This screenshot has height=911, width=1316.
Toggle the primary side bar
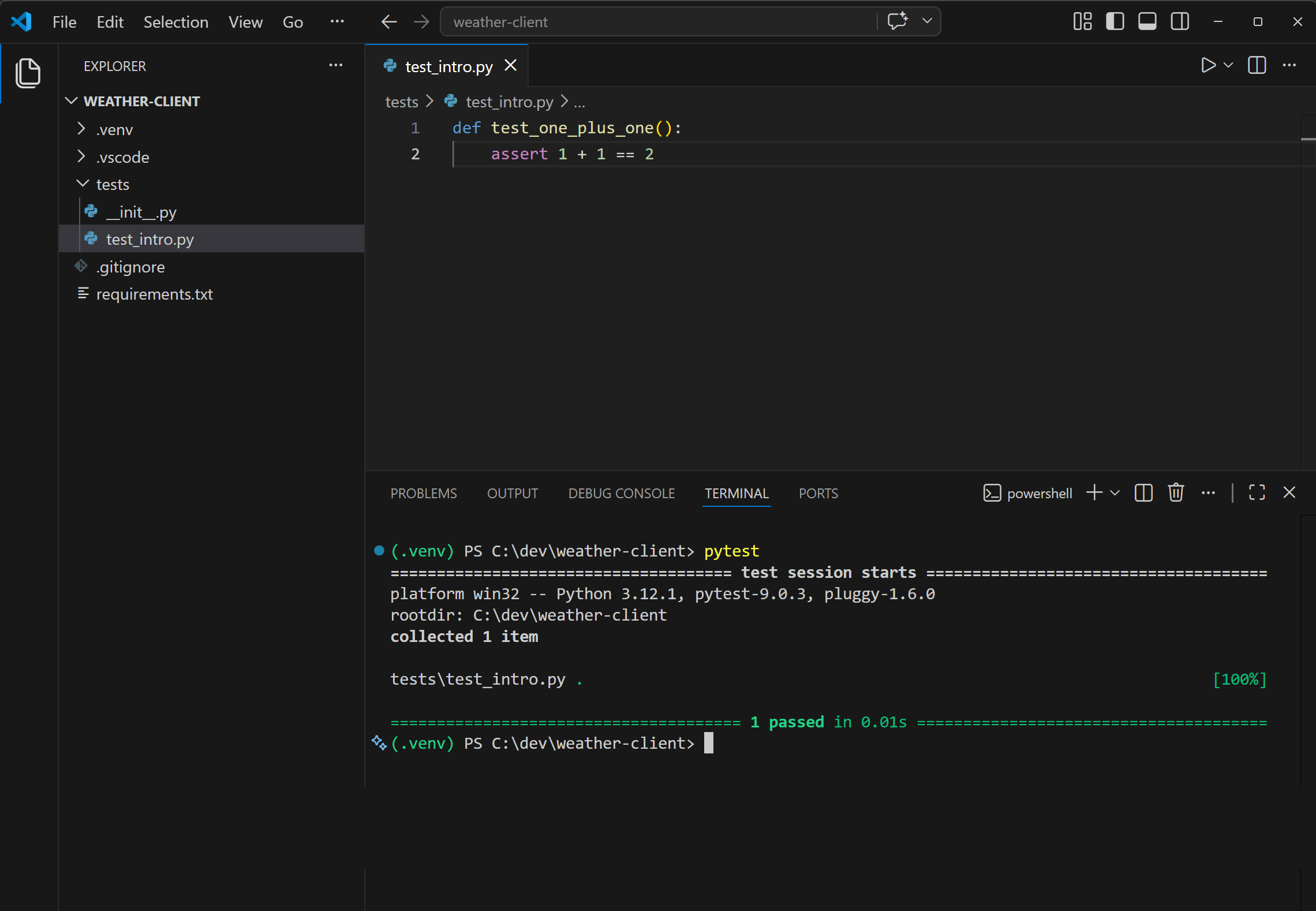tap(1115, 22)
